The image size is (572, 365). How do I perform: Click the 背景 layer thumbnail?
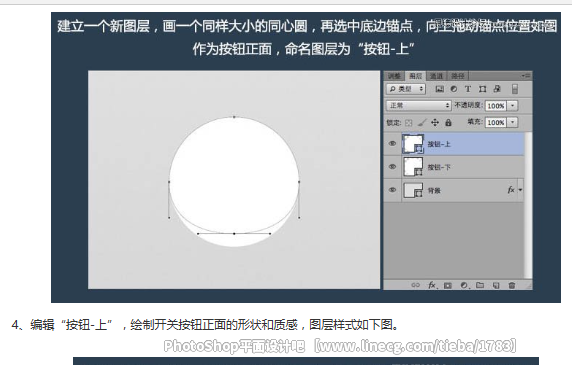click(x=413, y=190)
